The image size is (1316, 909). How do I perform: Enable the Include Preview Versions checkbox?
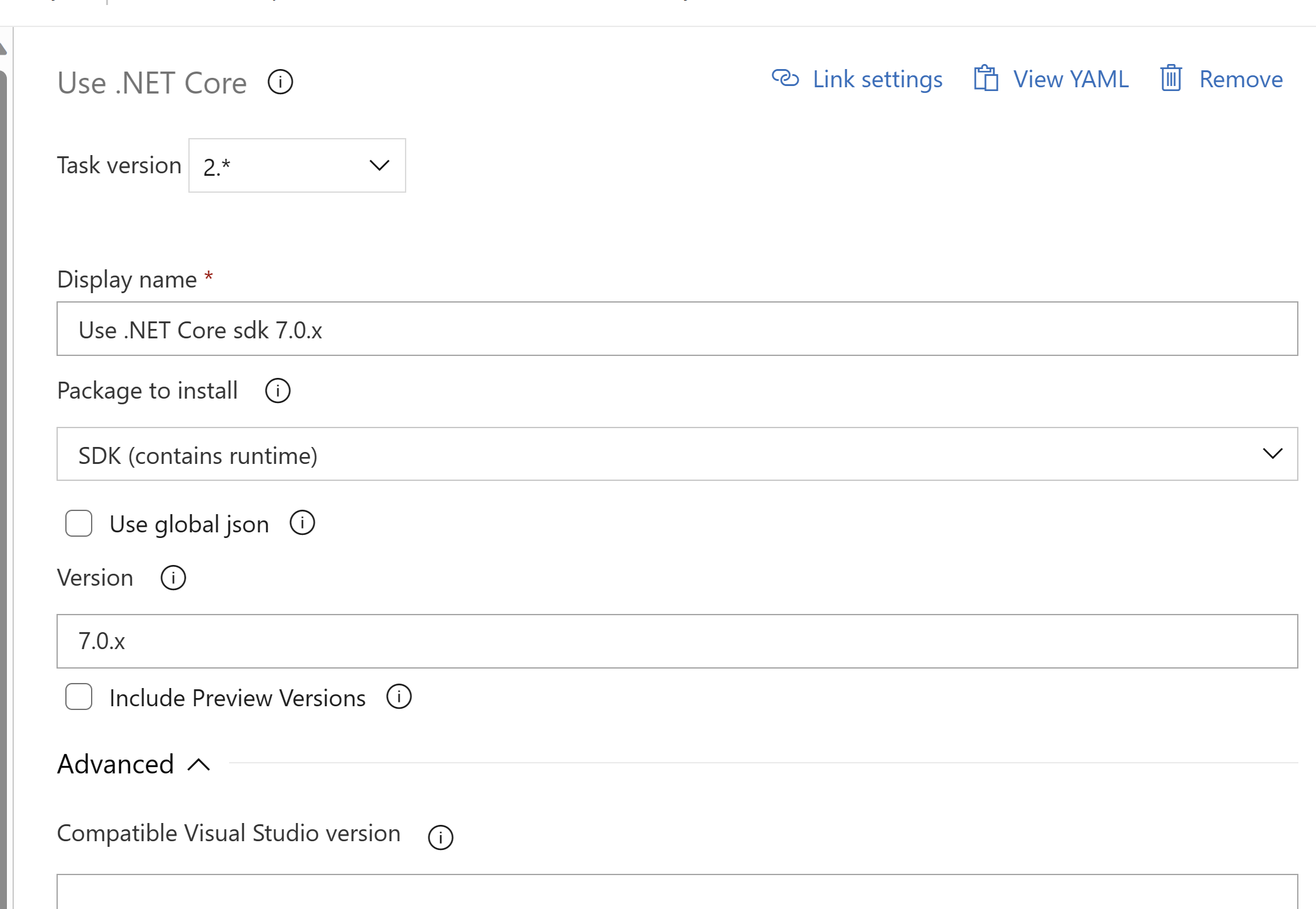pyautogui.click(x=80, y=698)
